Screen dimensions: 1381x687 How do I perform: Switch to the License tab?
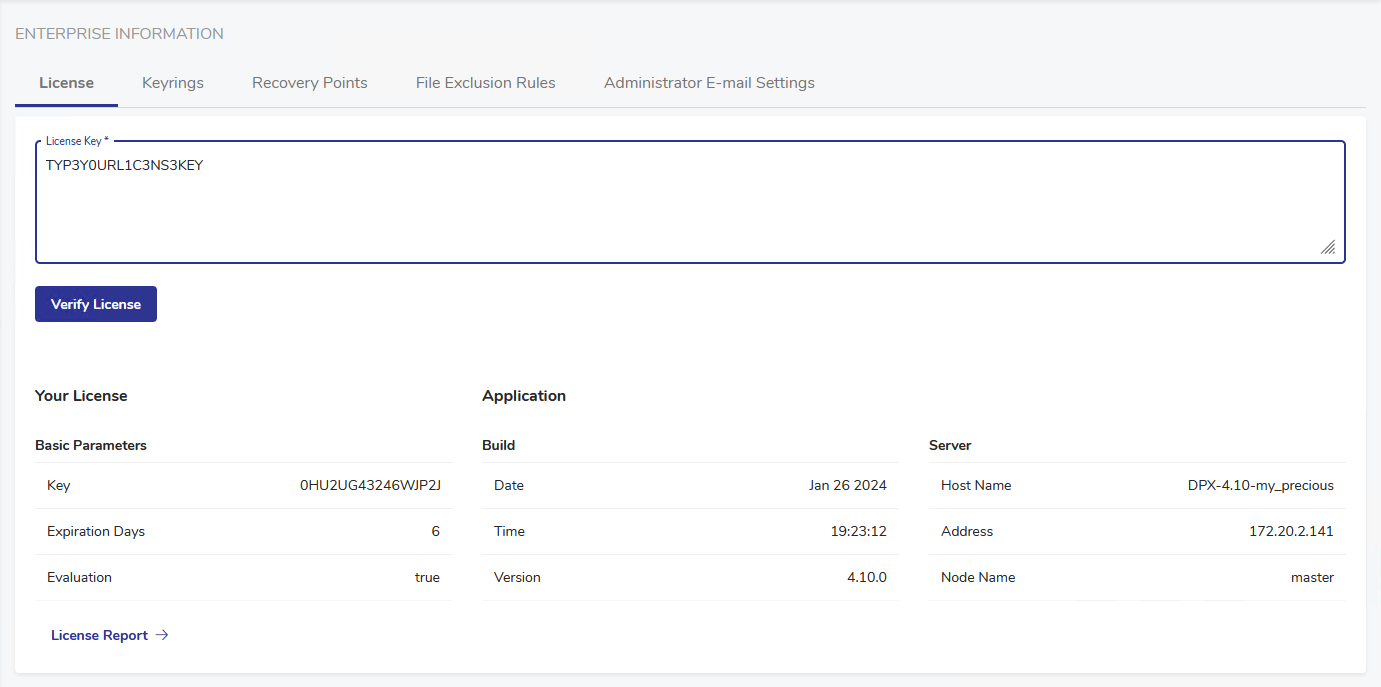66,83
